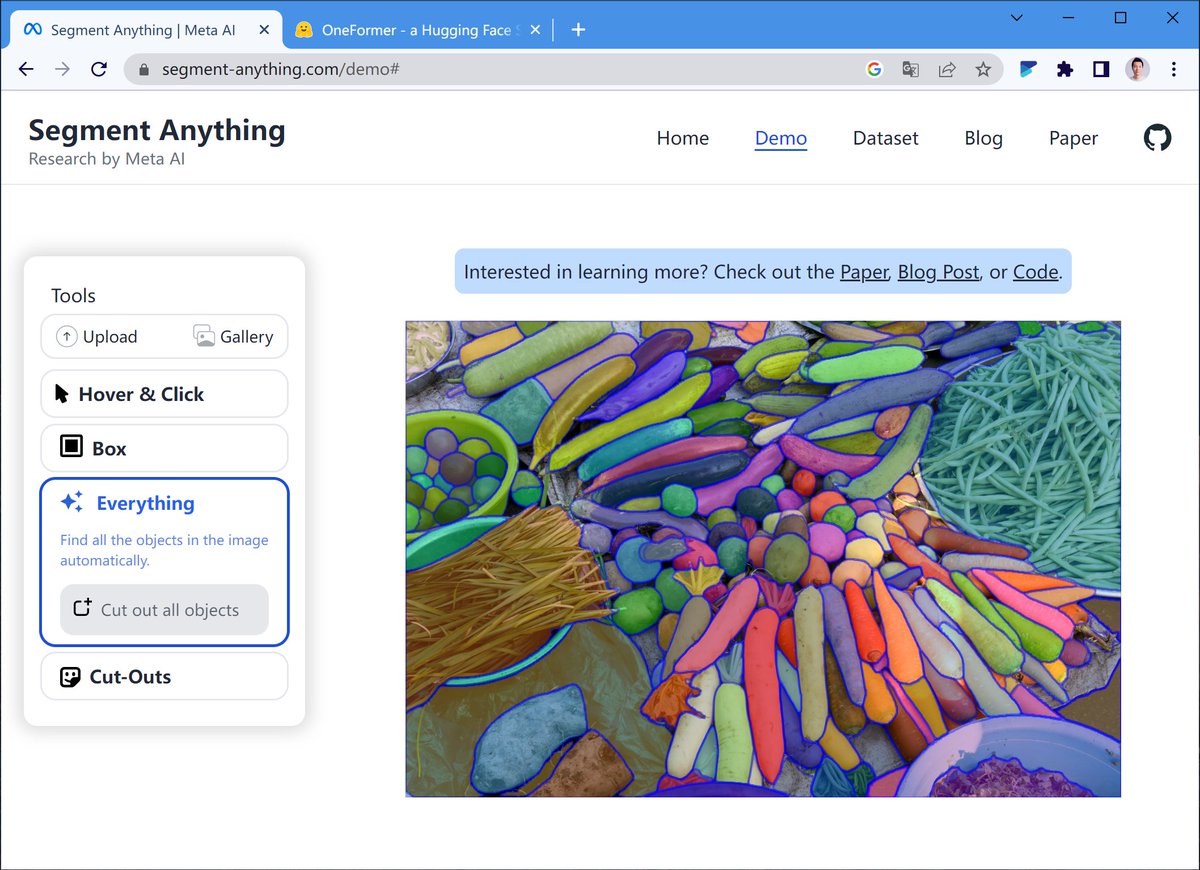Click 'Cut out all objects' button
1200x870 pixels.
point(164,610)
